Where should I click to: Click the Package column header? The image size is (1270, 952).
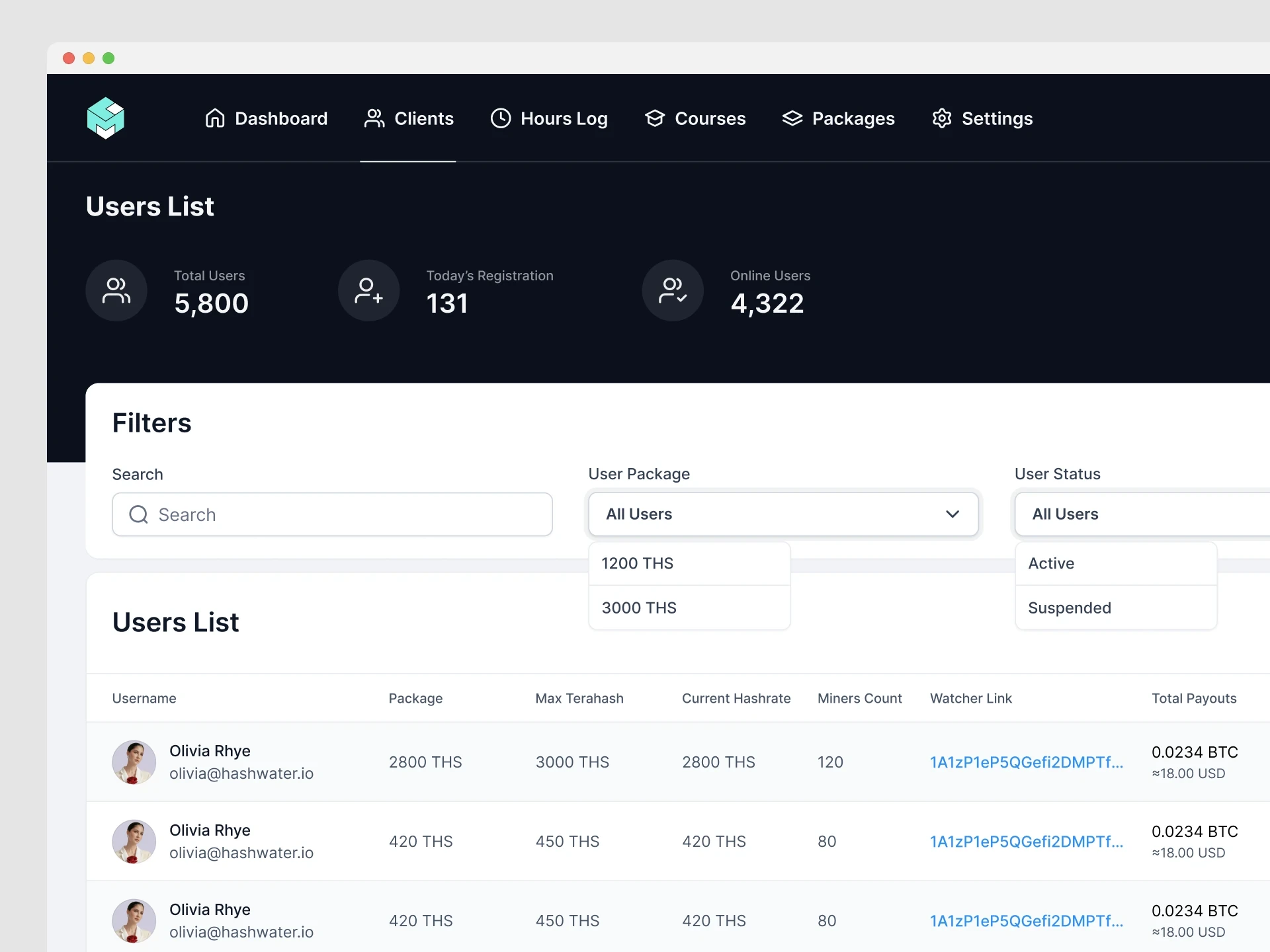click(415, 698)
